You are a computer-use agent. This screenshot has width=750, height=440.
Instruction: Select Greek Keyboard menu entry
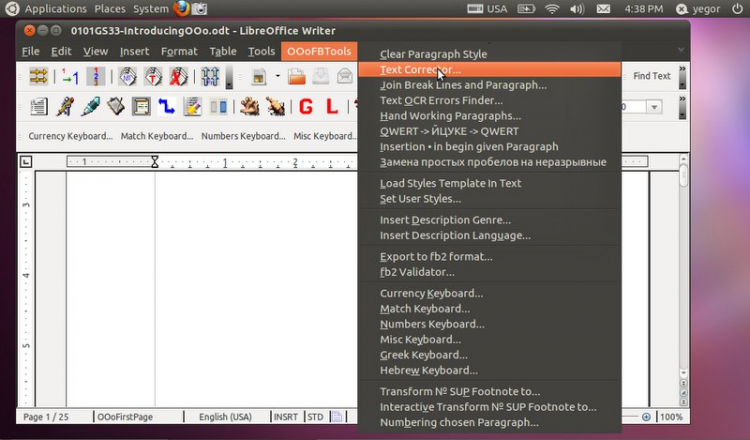[489, 355]
